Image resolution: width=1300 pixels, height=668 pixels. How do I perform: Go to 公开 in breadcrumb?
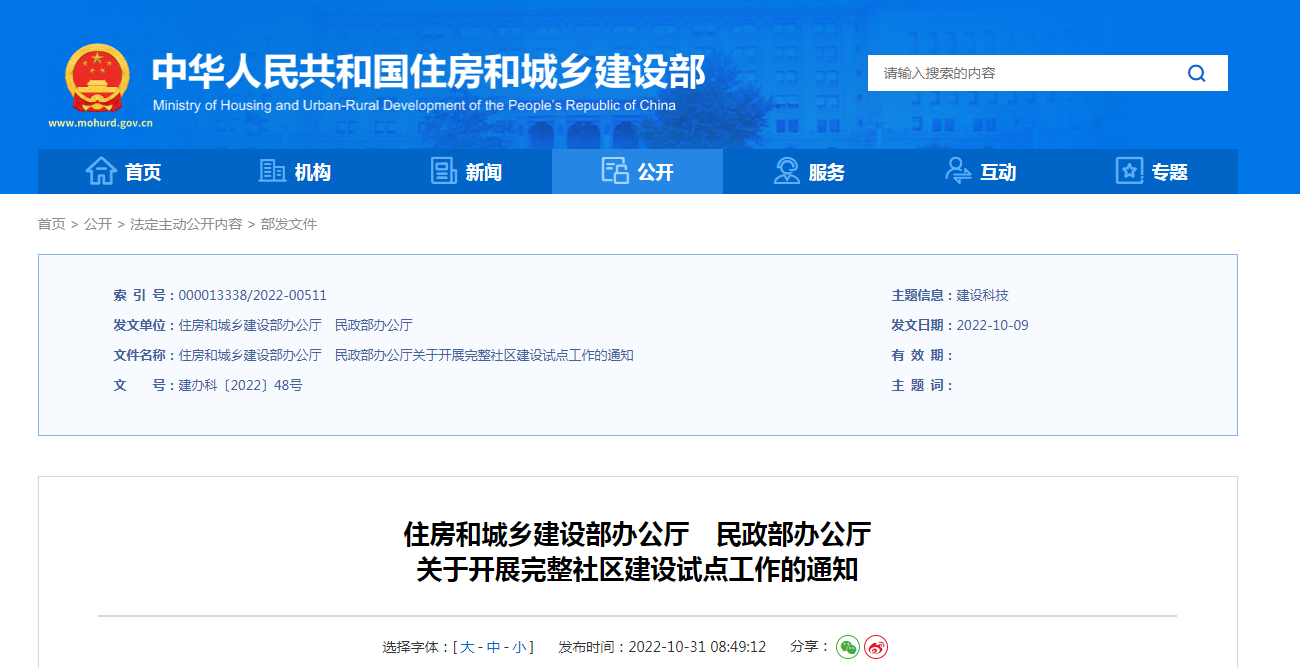point(98,224)
